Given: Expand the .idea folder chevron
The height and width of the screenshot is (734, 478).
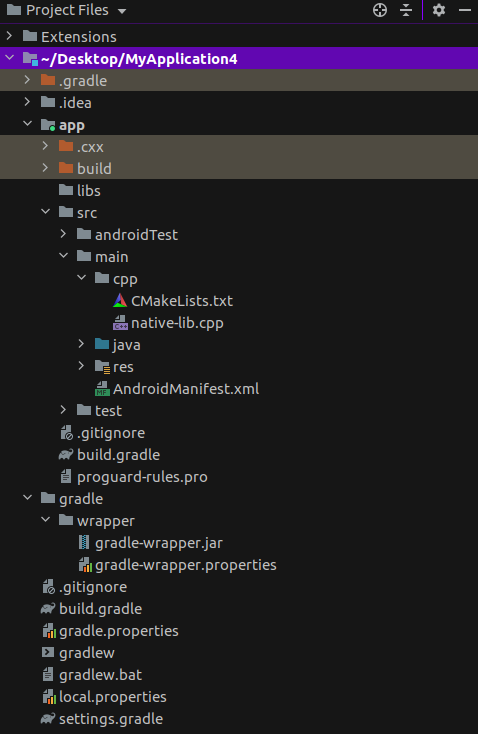Looking at the screenshot, I should [28, 102].
